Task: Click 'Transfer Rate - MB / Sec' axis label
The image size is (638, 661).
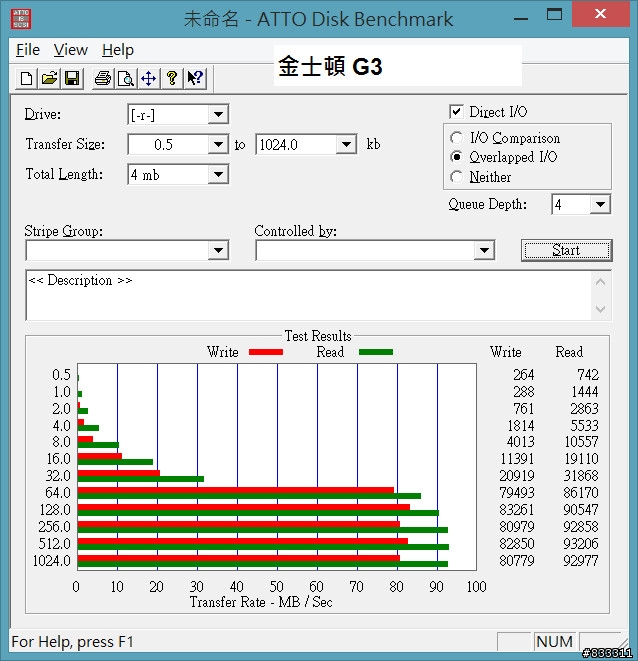Action: tap(261, 602)
